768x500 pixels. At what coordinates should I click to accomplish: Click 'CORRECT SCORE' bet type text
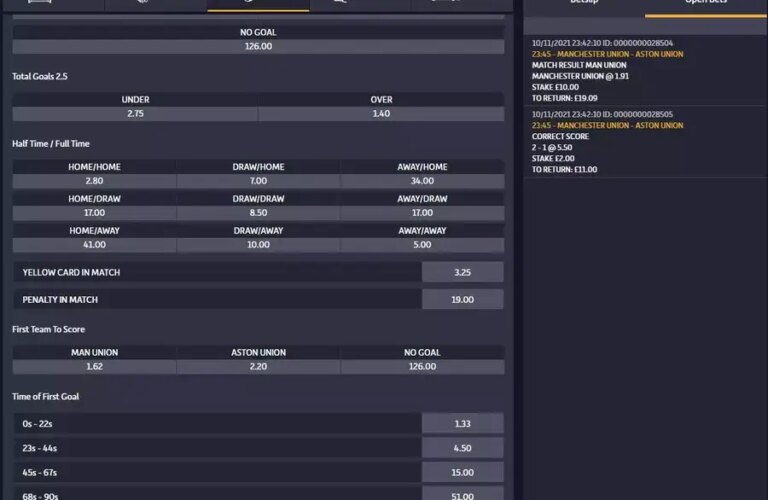click(560, 136)
